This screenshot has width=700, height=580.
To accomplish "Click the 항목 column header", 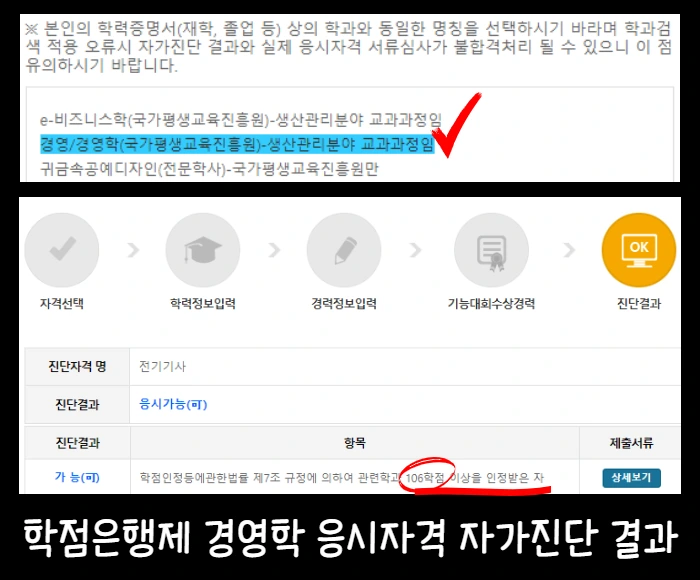I will (x=355, y=443).
